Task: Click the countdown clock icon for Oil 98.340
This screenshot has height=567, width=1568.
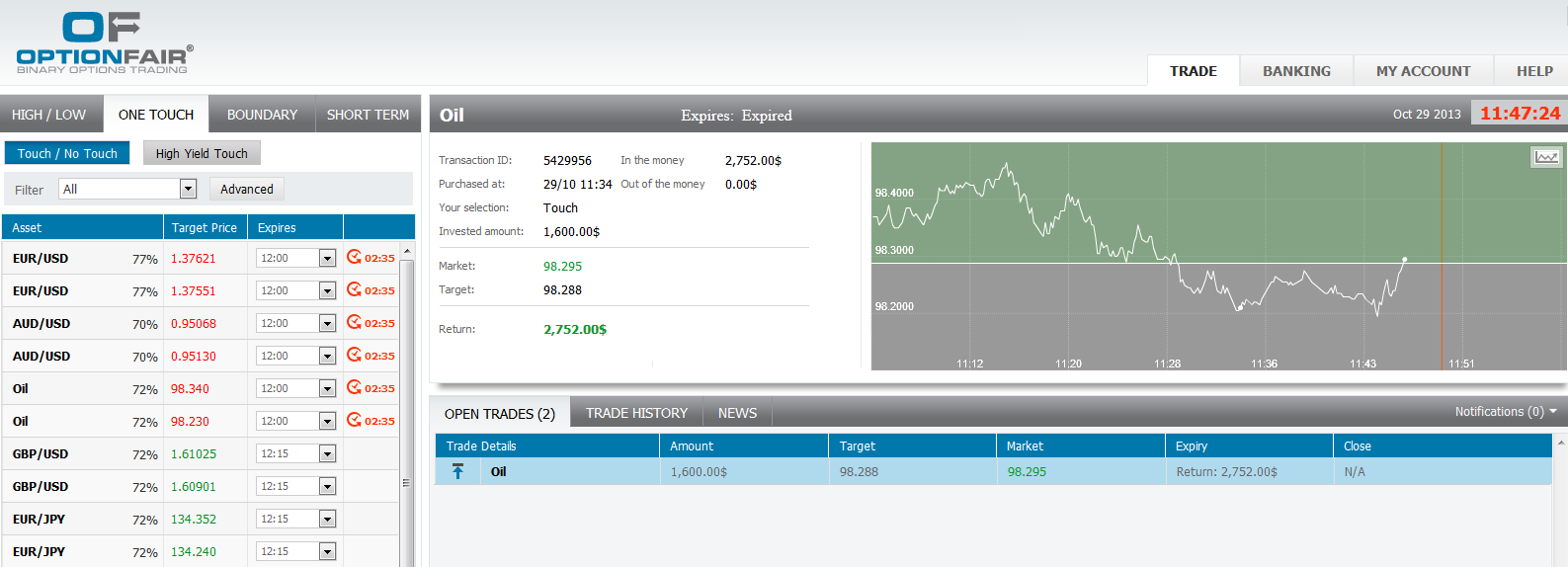Action: 354,388
